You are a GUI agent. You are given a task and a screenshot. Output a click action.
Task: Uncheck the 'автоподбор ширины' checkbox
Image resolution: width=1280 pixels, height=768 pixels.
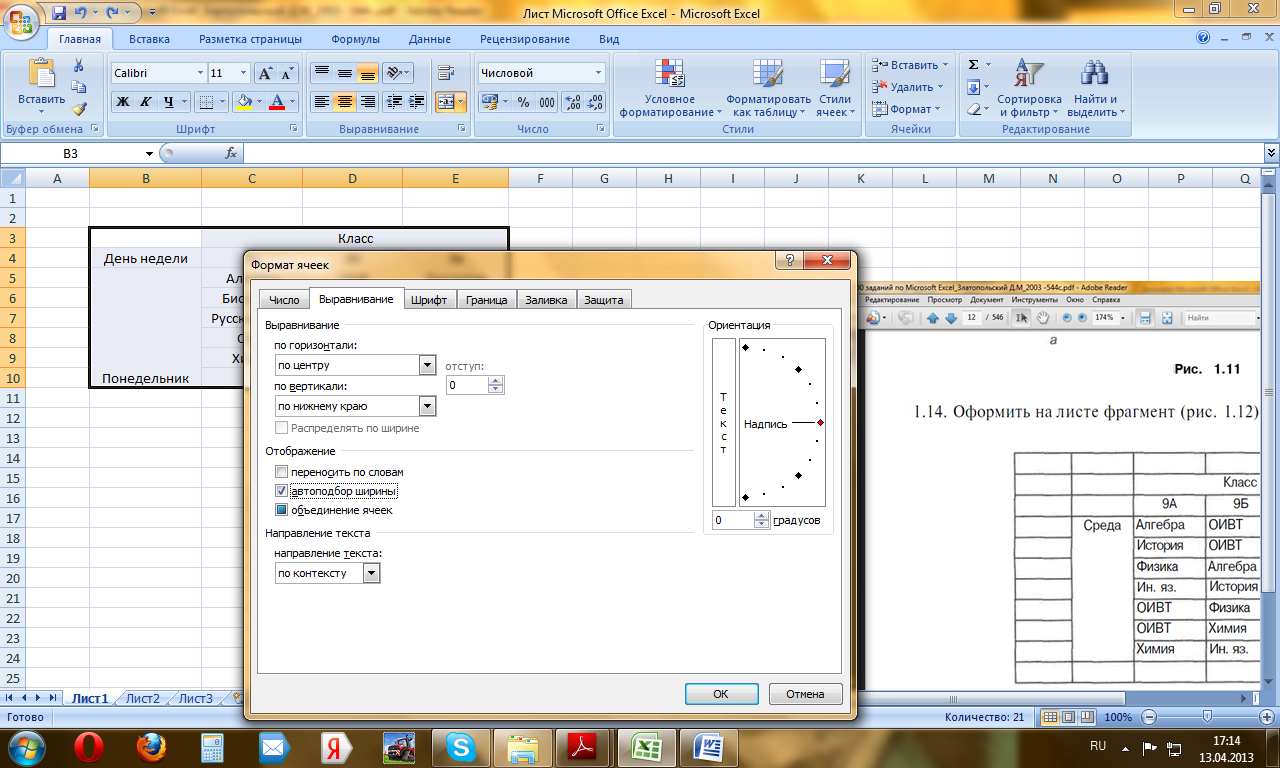(281, 491)
